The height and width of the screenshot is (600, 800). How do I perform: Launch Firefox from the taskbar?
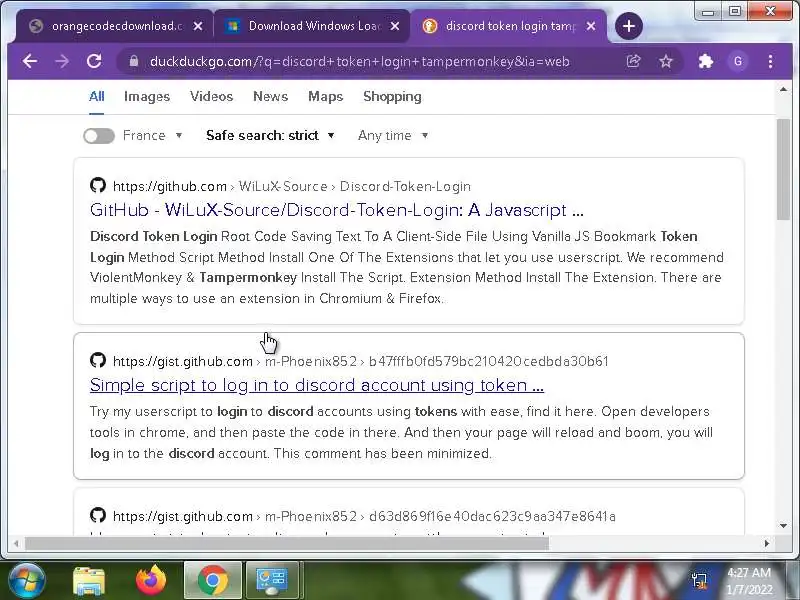click(x=151, y=580)
